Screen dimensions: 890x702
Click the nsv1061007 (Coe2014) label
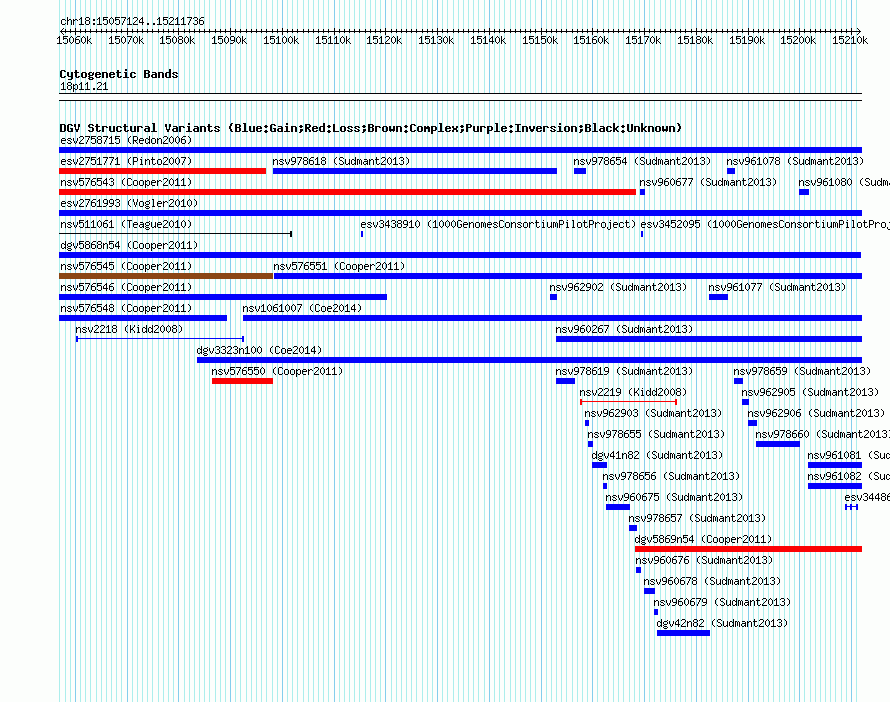tap(302, 308)
